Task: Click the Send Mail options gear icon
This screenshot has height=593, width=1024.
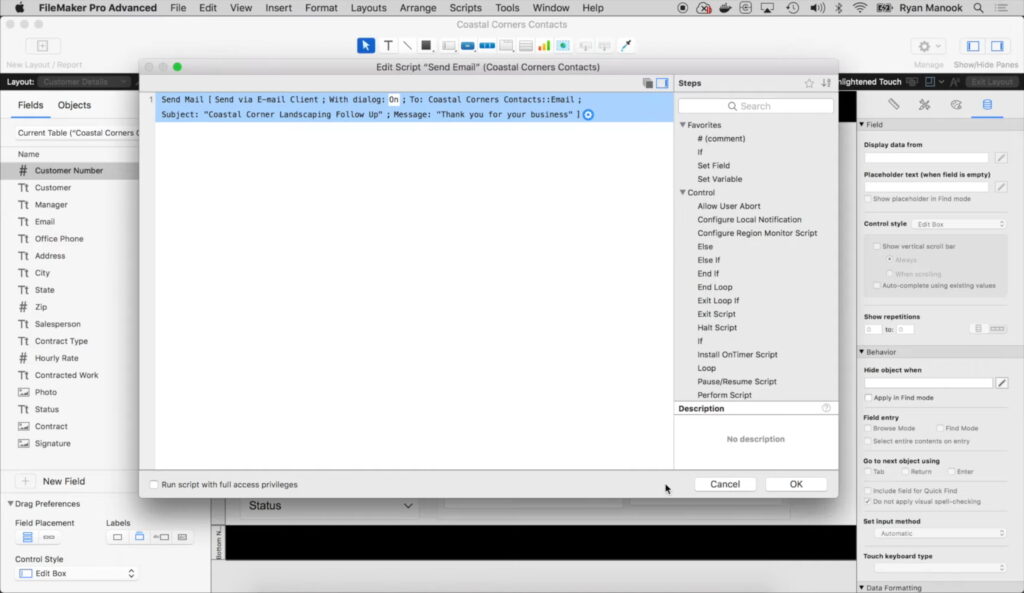Action: (x=588, y=115)
